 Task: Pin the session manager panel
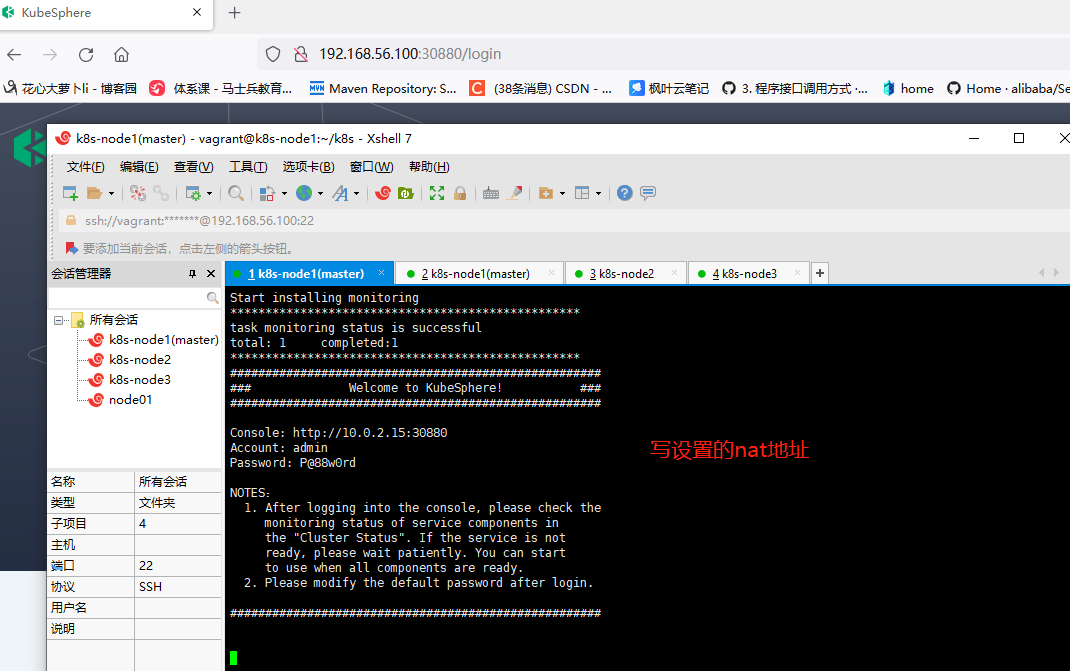192,274
